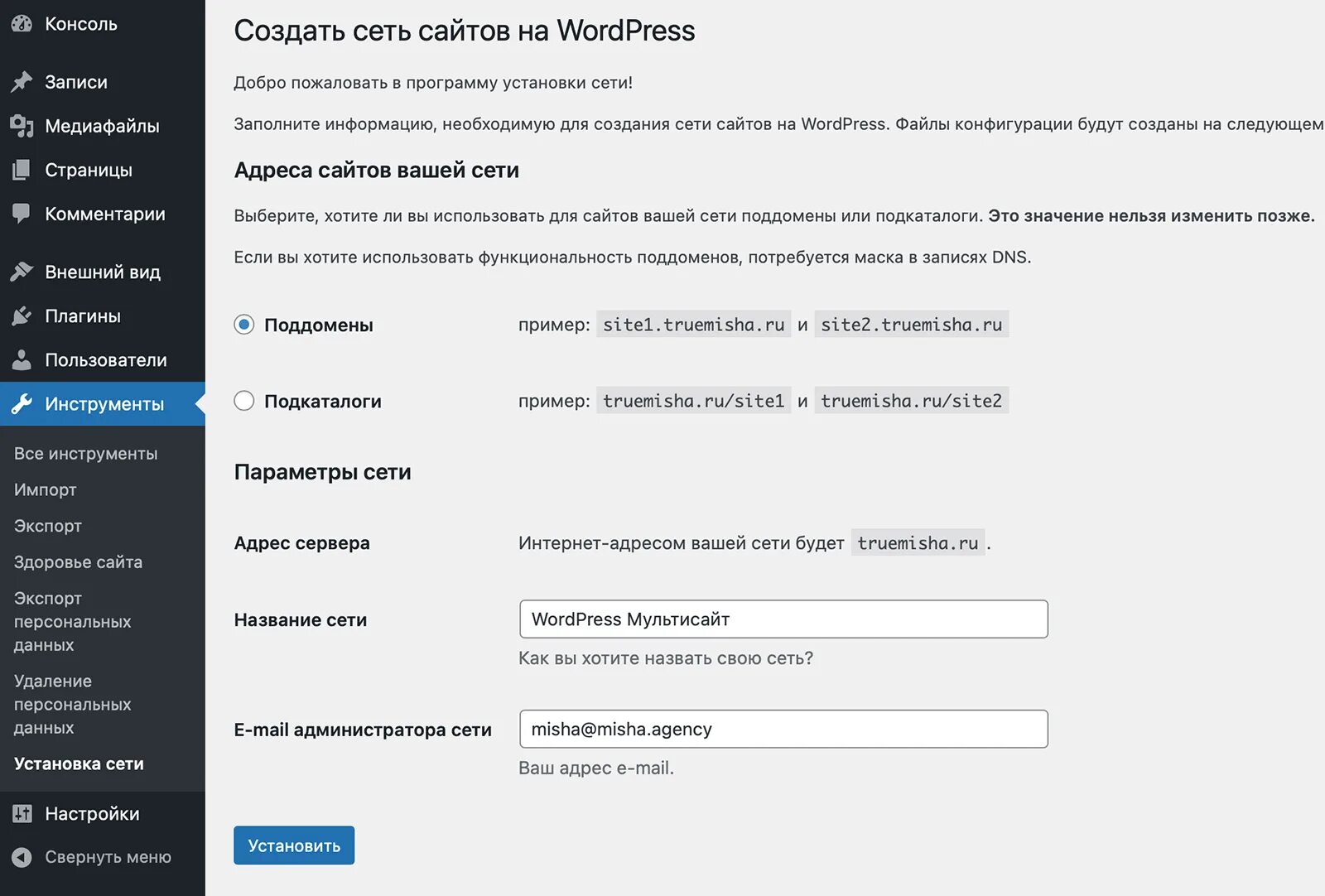Click the Страницы pages icon

point(22,170)
